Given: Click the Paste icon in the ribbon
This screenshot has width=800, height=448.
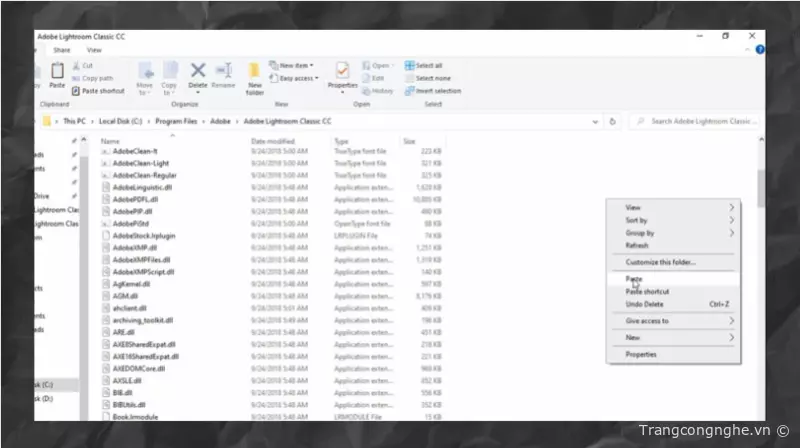Looking at the screenshot, I should point(57,72).
